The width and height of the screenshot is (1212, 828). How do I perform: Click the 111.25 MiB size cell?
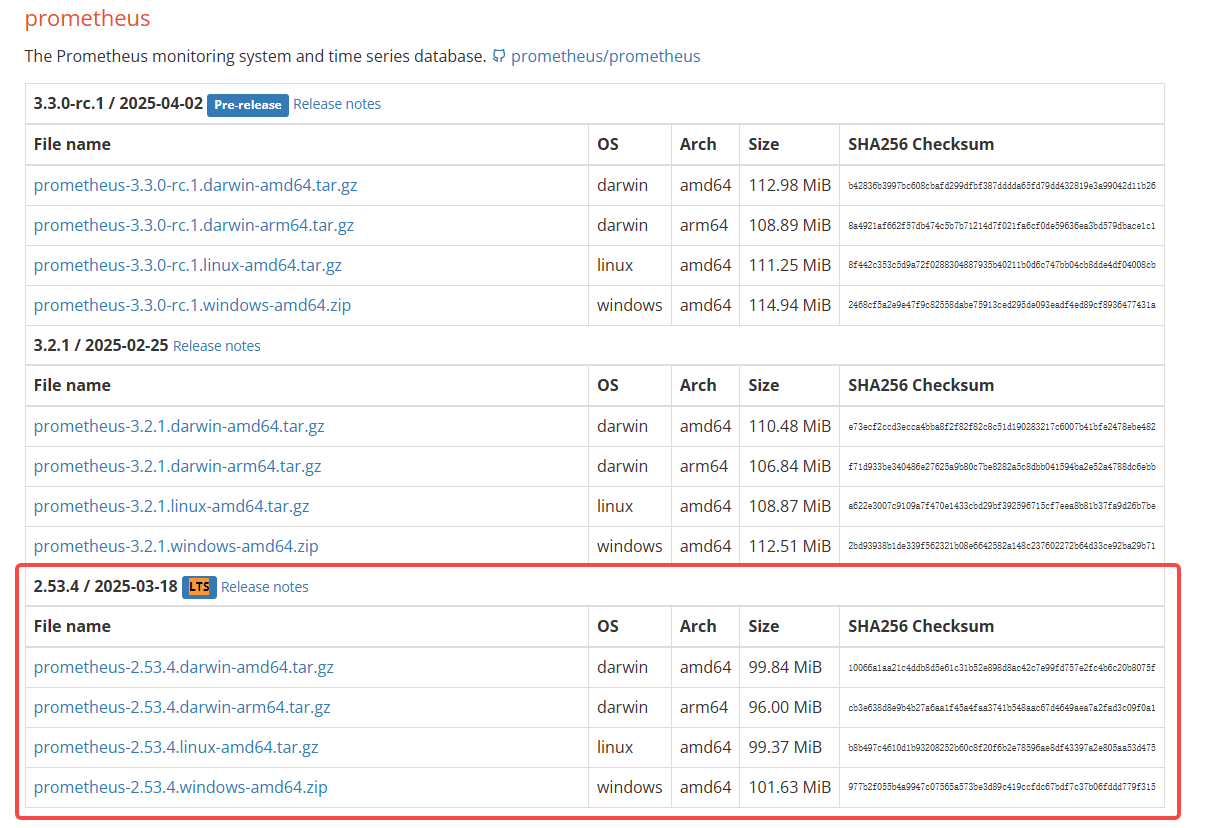[790, 265]
